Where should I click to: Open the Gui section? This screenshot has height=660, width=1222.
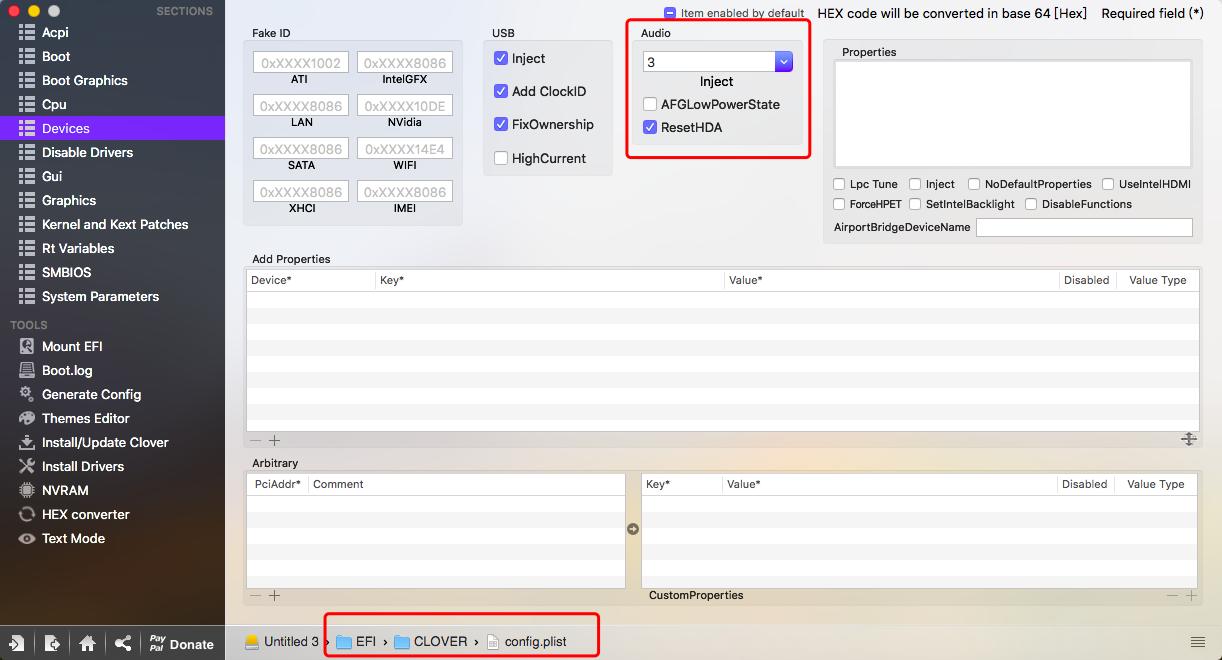pos(52,176)
